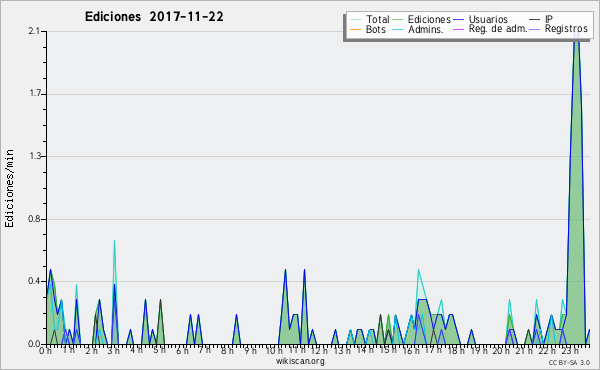Click the '1.3' y-axis value
The image size is (600, 370).
[34, 156]
